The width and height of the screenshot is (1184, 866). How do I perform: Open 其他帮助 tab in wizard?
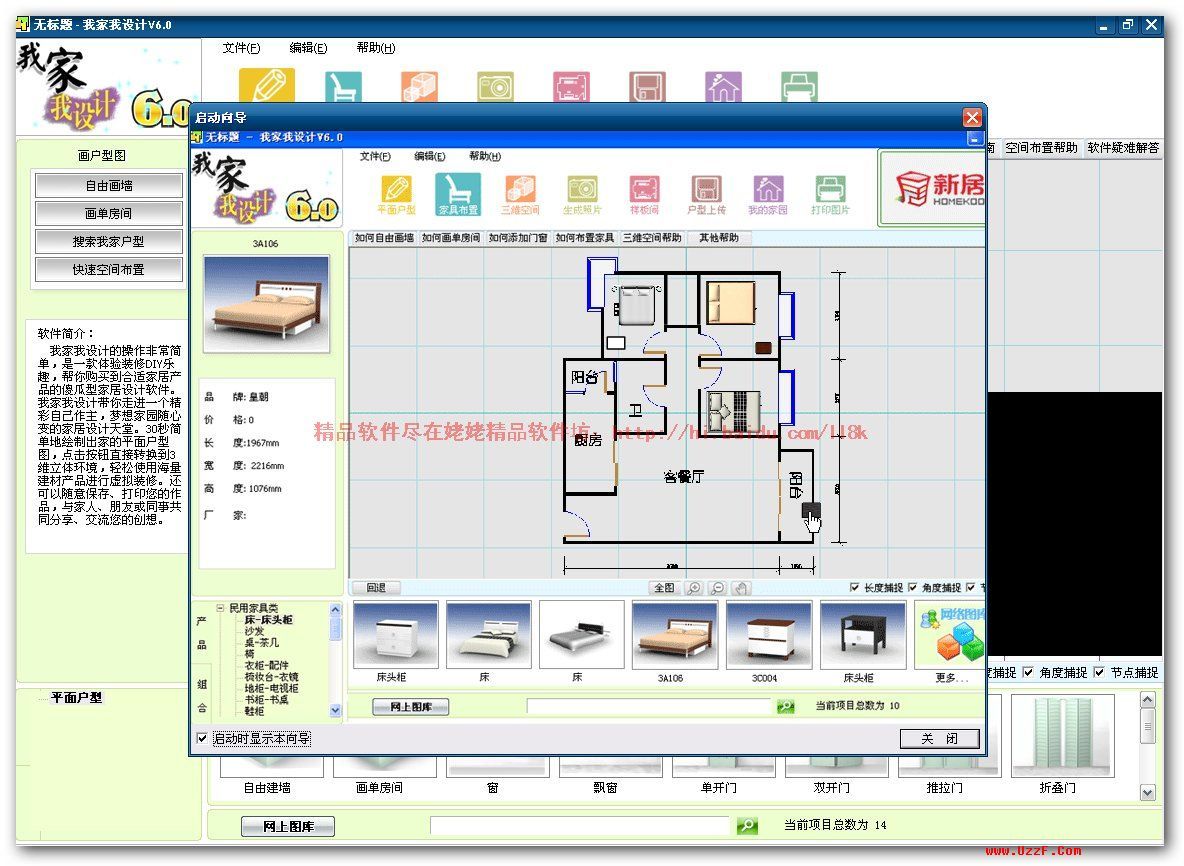point(718,238)
